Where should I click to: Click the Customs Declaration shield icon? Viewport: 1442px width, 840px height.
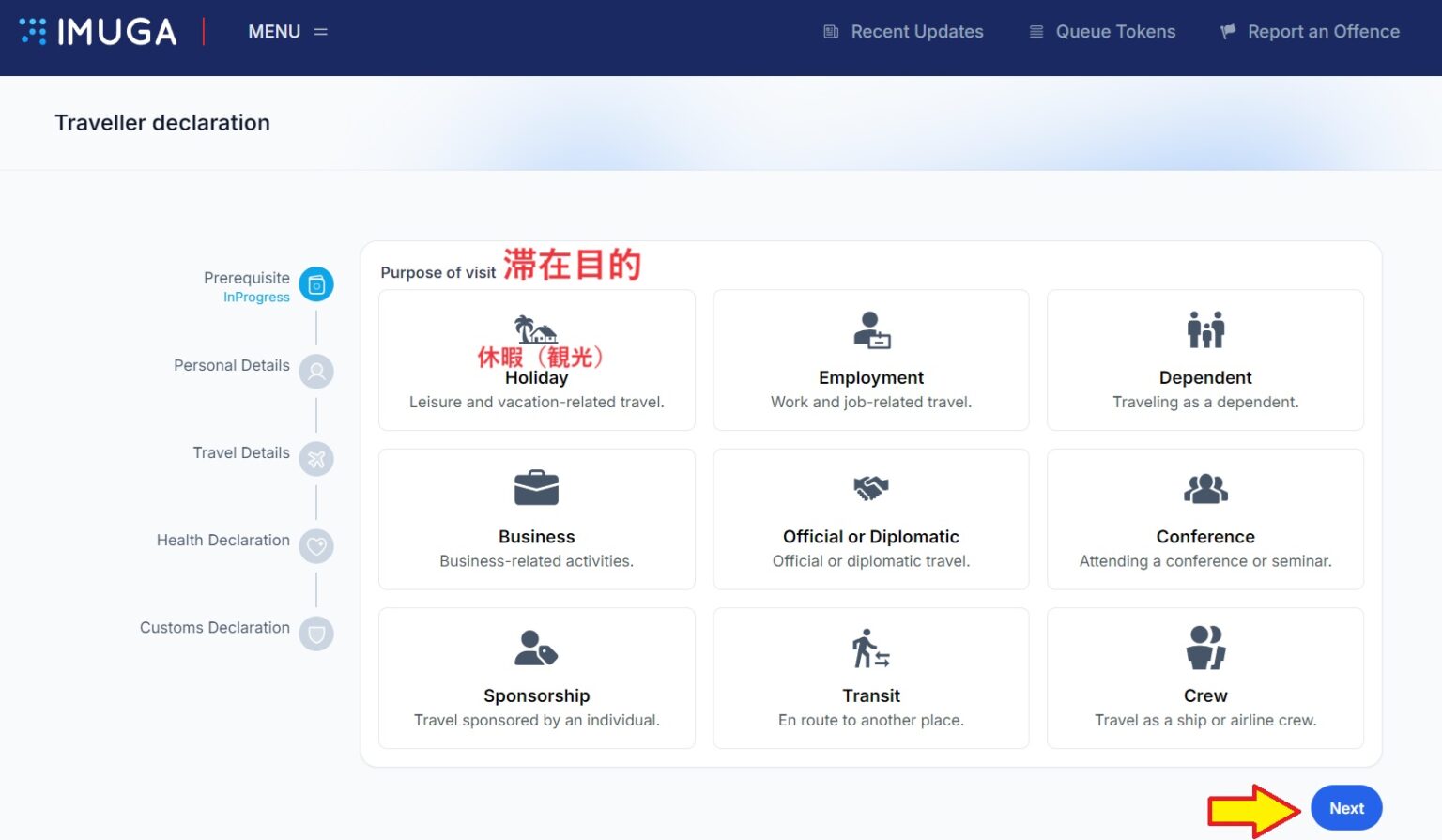[x=316, y=634]
